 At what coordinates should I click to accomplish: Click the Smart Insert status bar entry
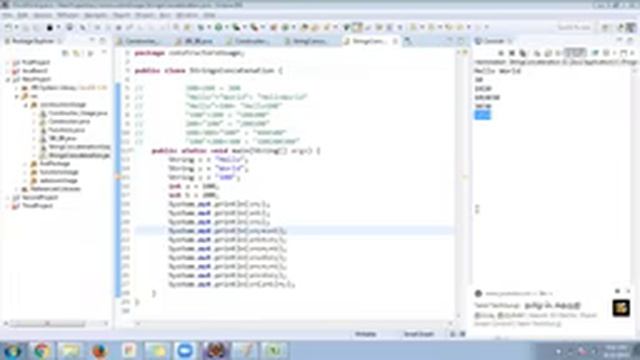click(x=418, y=334)
